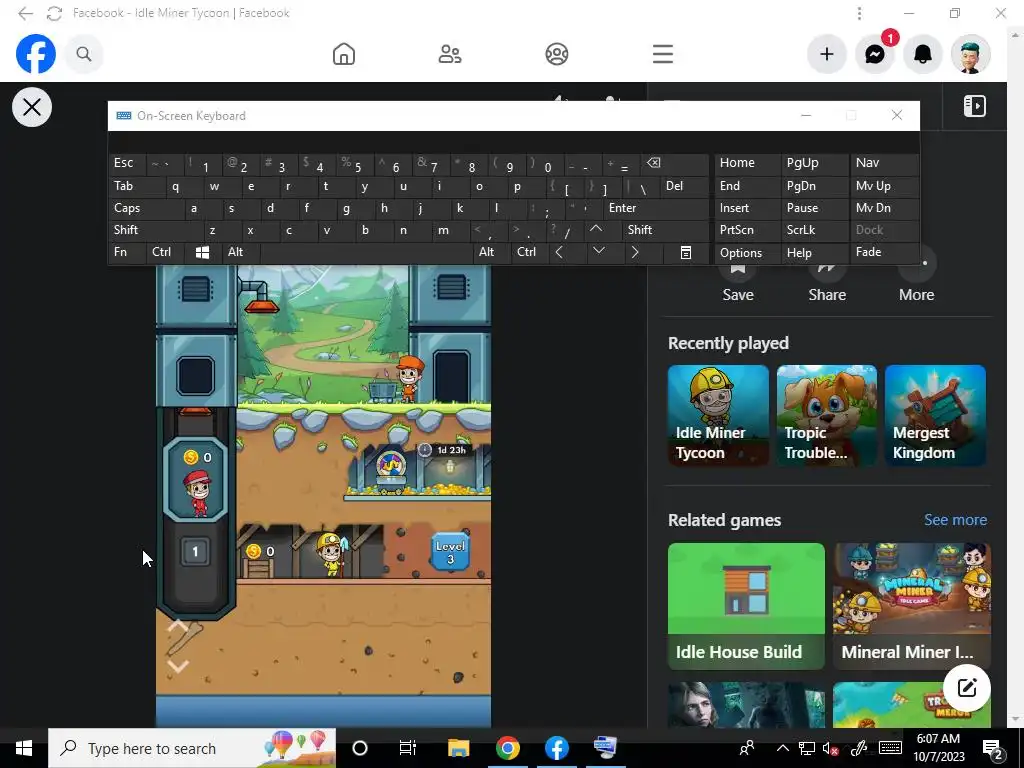Click PrtScn key on On-Screen Keyboard
The width and height of the screenshot is (1024, 768).
click(x=747, y=230)
